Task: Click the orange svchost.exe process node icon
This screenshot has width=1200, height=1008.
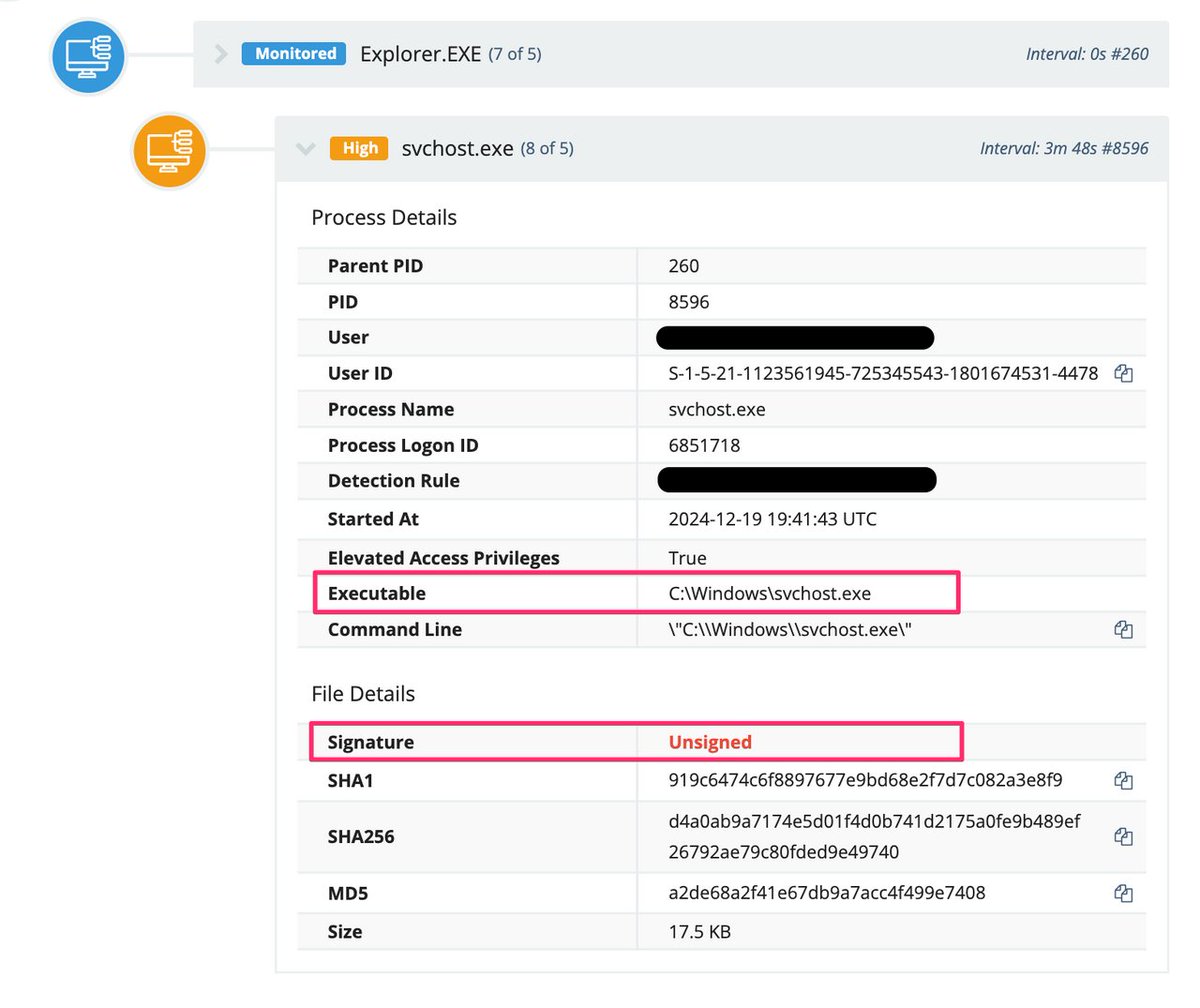Action: 170,151
